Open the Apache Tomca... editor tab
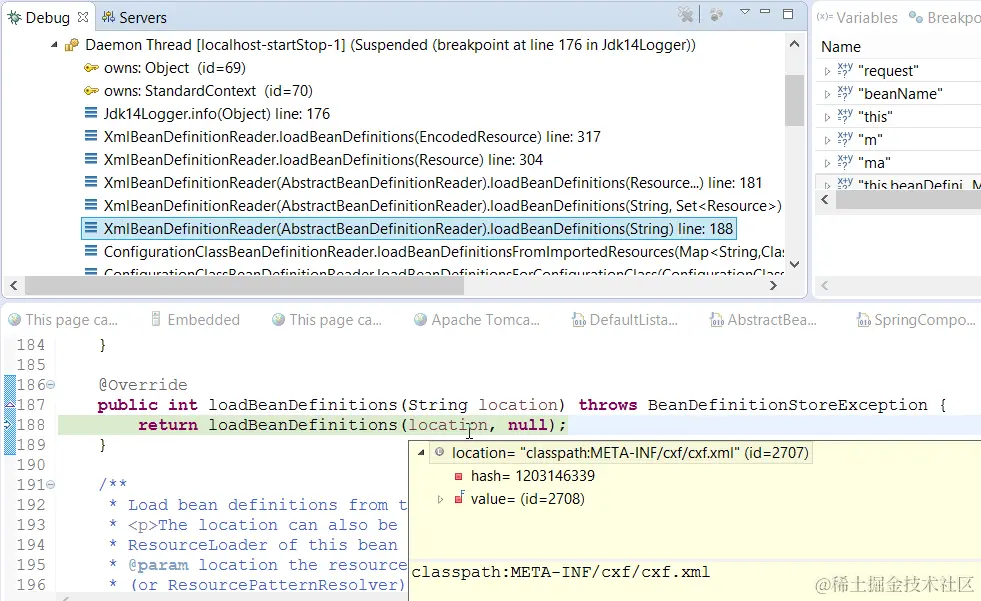Image resolution: width=981 pixels, height=601 pixels. coord(477,320)
